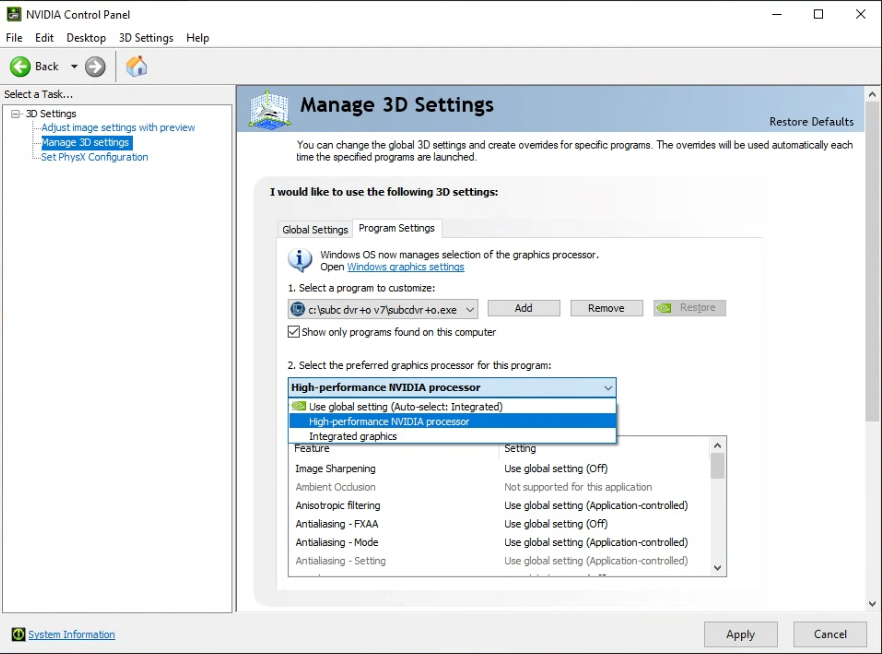Open the Back history dropdown arrow
Screen dimensions: 882x654
72,67
